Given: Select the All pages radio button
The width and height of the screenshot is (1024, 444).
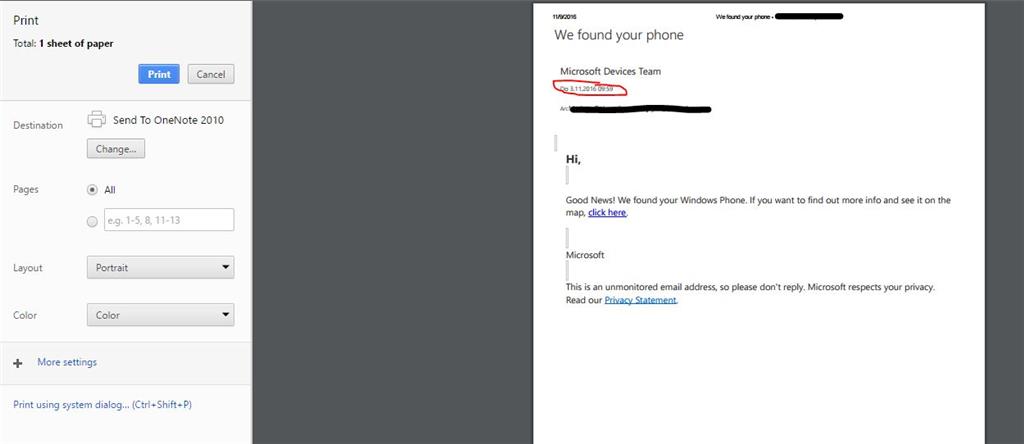Looking at the screenshot, I should (x=92, y=190).
